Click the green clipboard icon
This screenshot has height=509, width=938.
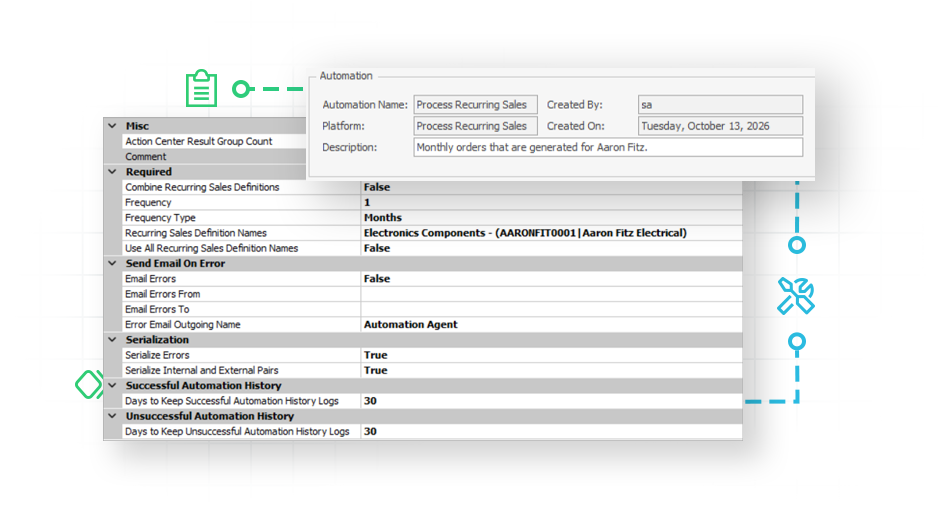pyautogui.click(x=202, y=88)
